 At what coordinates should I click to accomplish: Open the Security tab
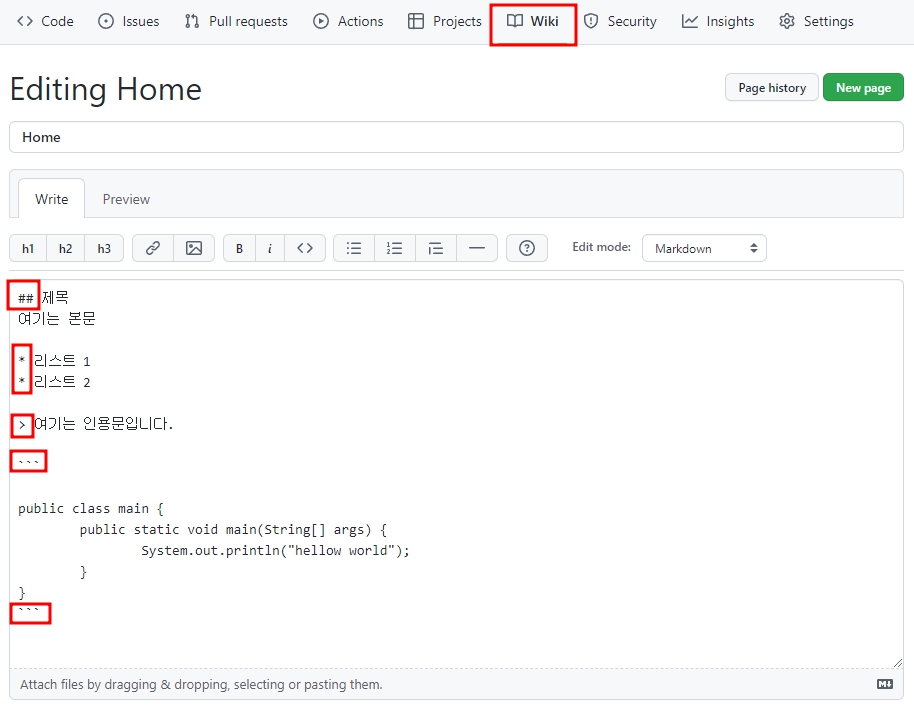[x=620, y=22]
